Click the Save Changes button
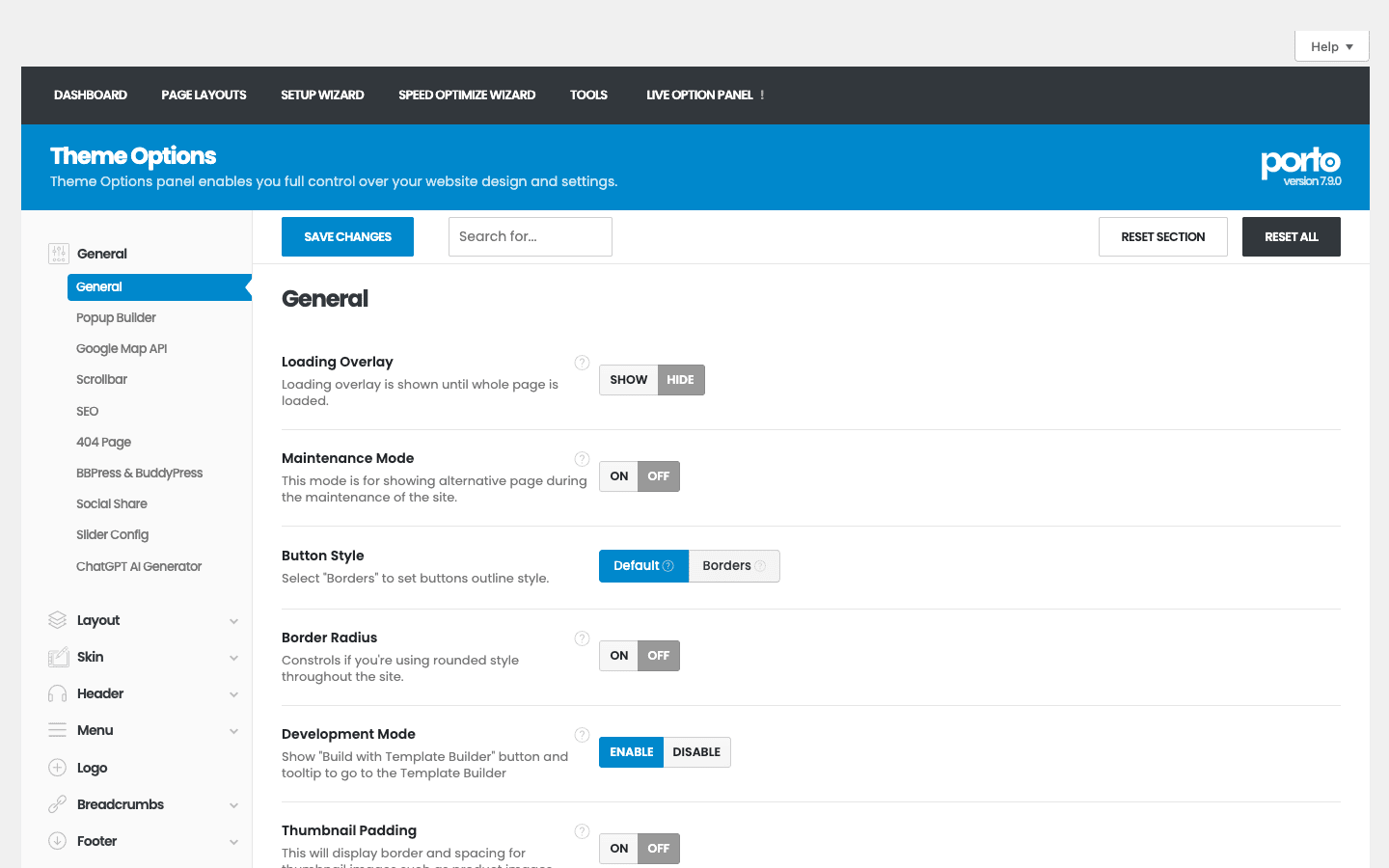Image resolution: width=1389 pixels, height=868 pixels. [347, 237]
